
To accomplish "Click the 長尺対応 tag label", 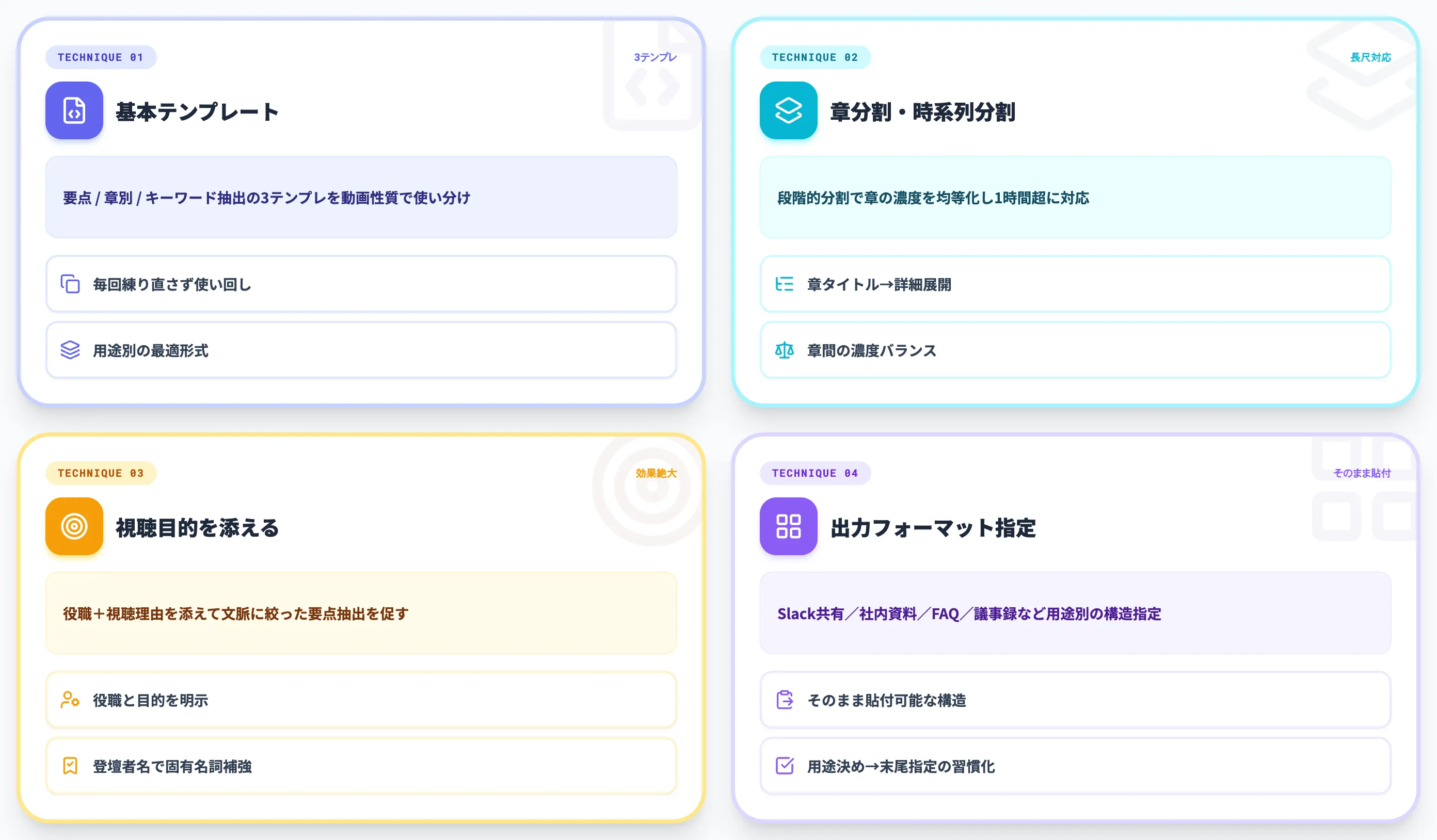I will point(1370,57).
